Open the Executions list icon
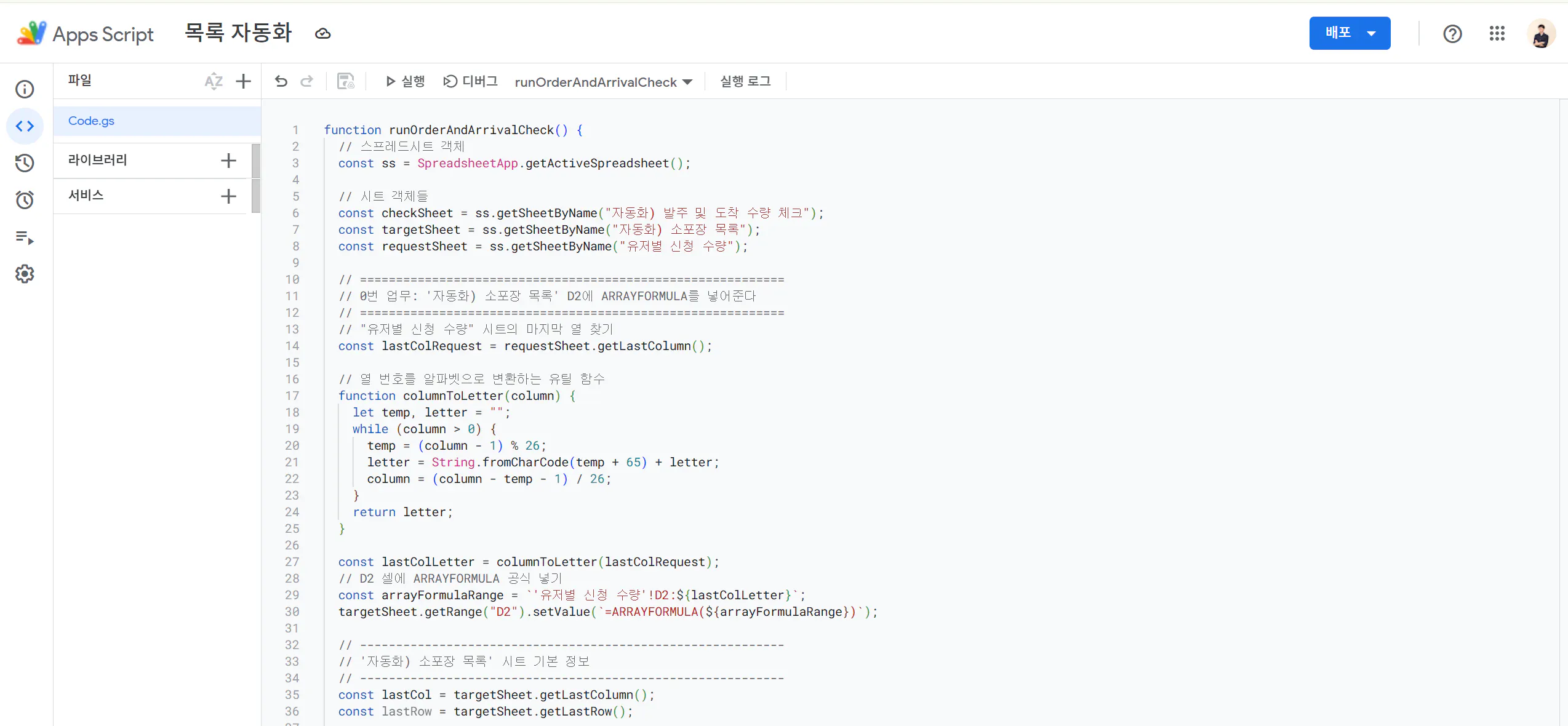This screenshot has height=726, width=1568. point(25,237)
